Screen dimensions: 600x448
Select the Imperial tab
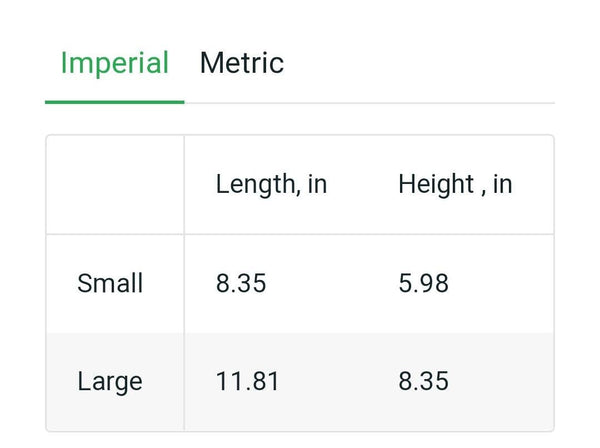pyautogui.click(x=115, y=64)
